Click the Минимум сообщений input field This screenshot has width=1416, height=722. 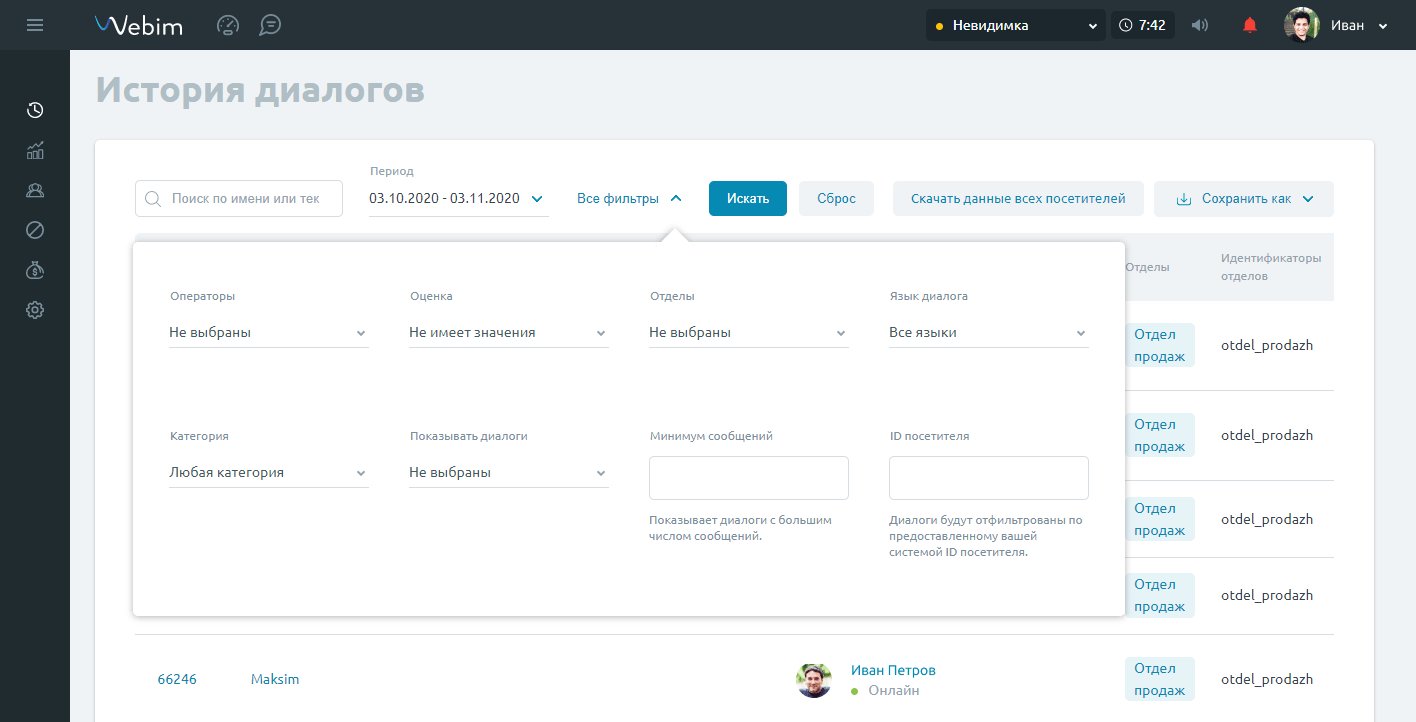748,478
